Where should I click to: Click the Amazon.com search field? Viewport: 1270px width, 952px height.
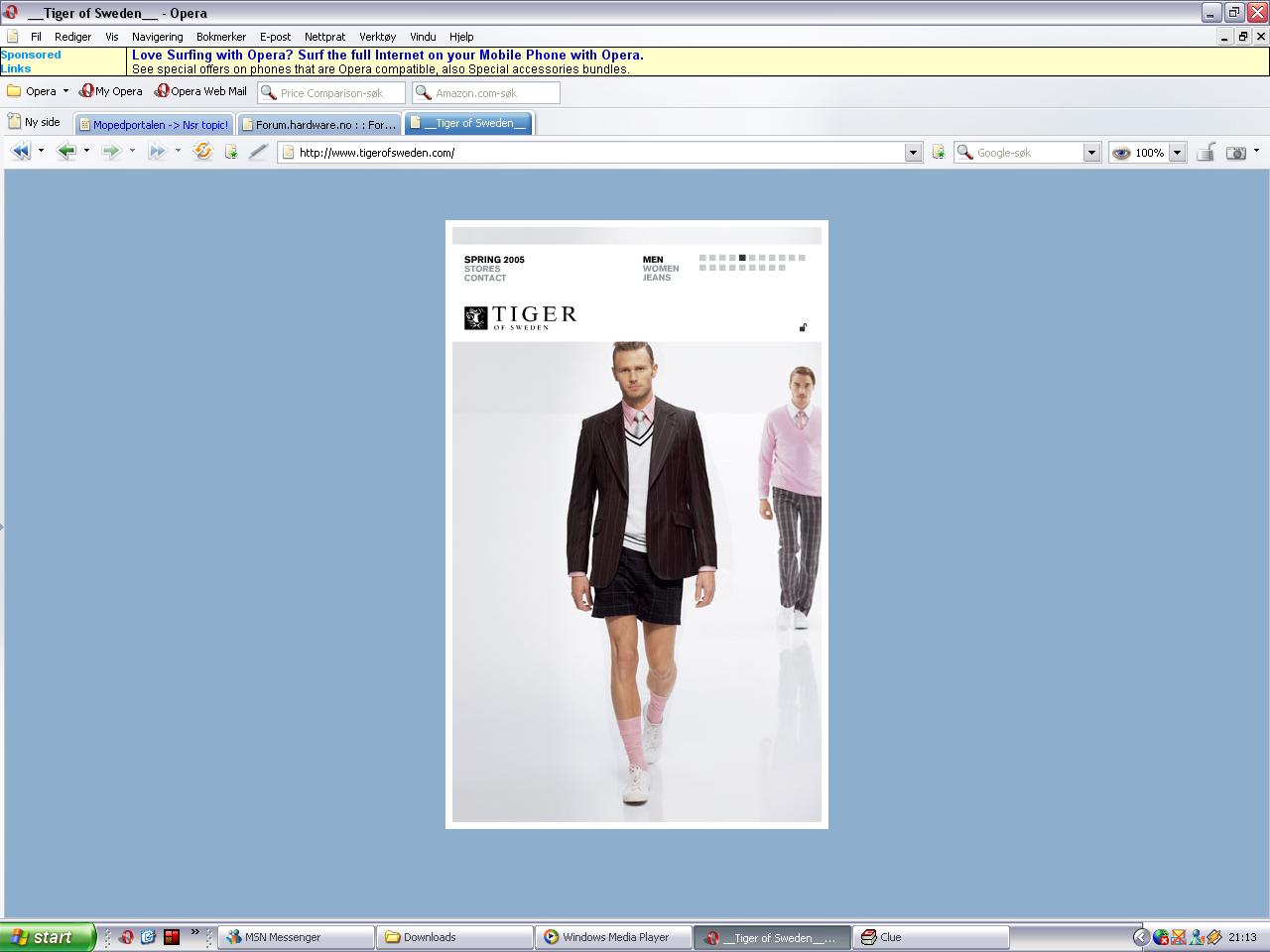[x=486, y=92]
